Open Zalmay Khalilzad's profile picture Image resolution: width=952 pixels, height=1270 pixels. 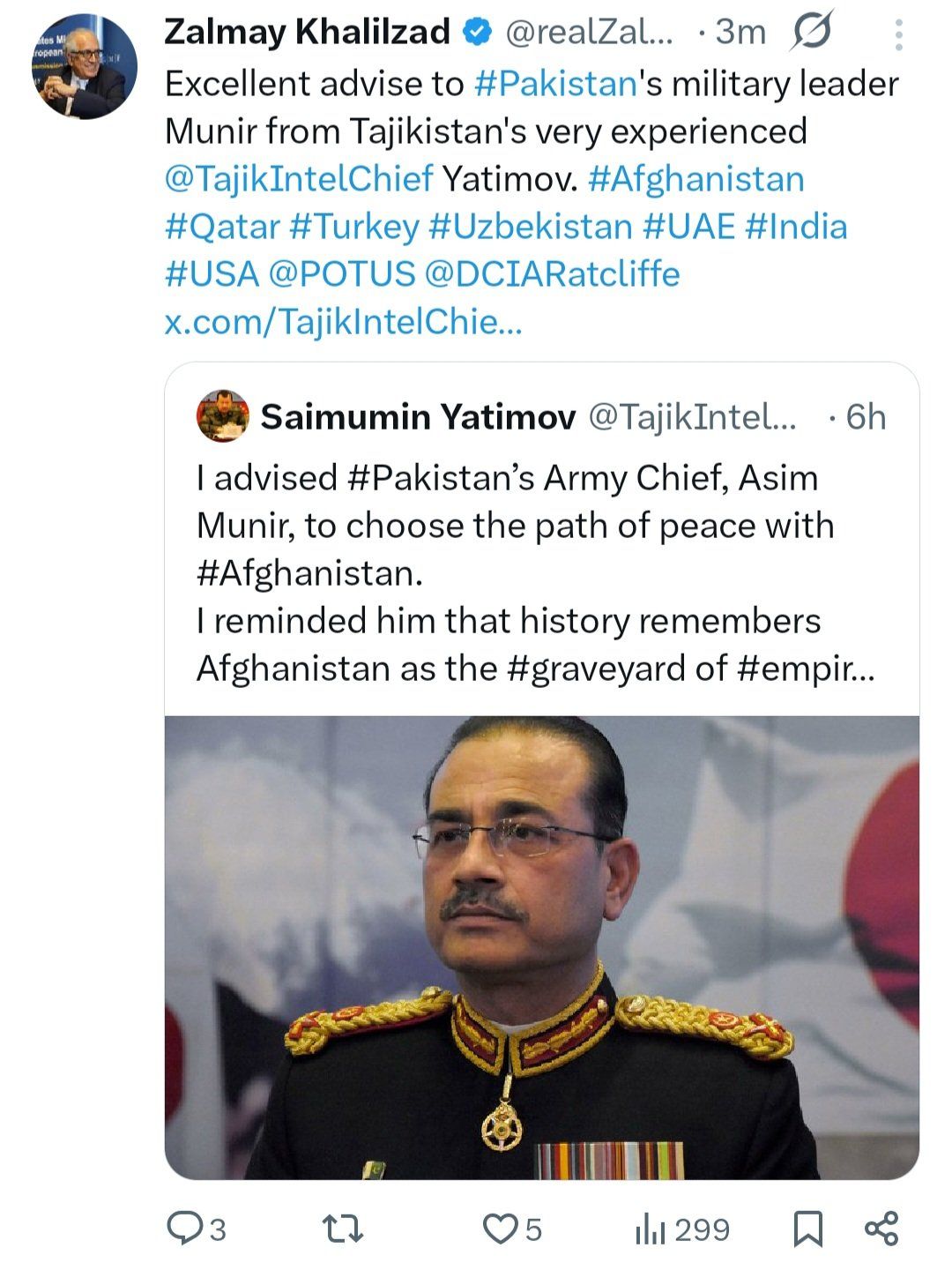click(x=85, y=67)
